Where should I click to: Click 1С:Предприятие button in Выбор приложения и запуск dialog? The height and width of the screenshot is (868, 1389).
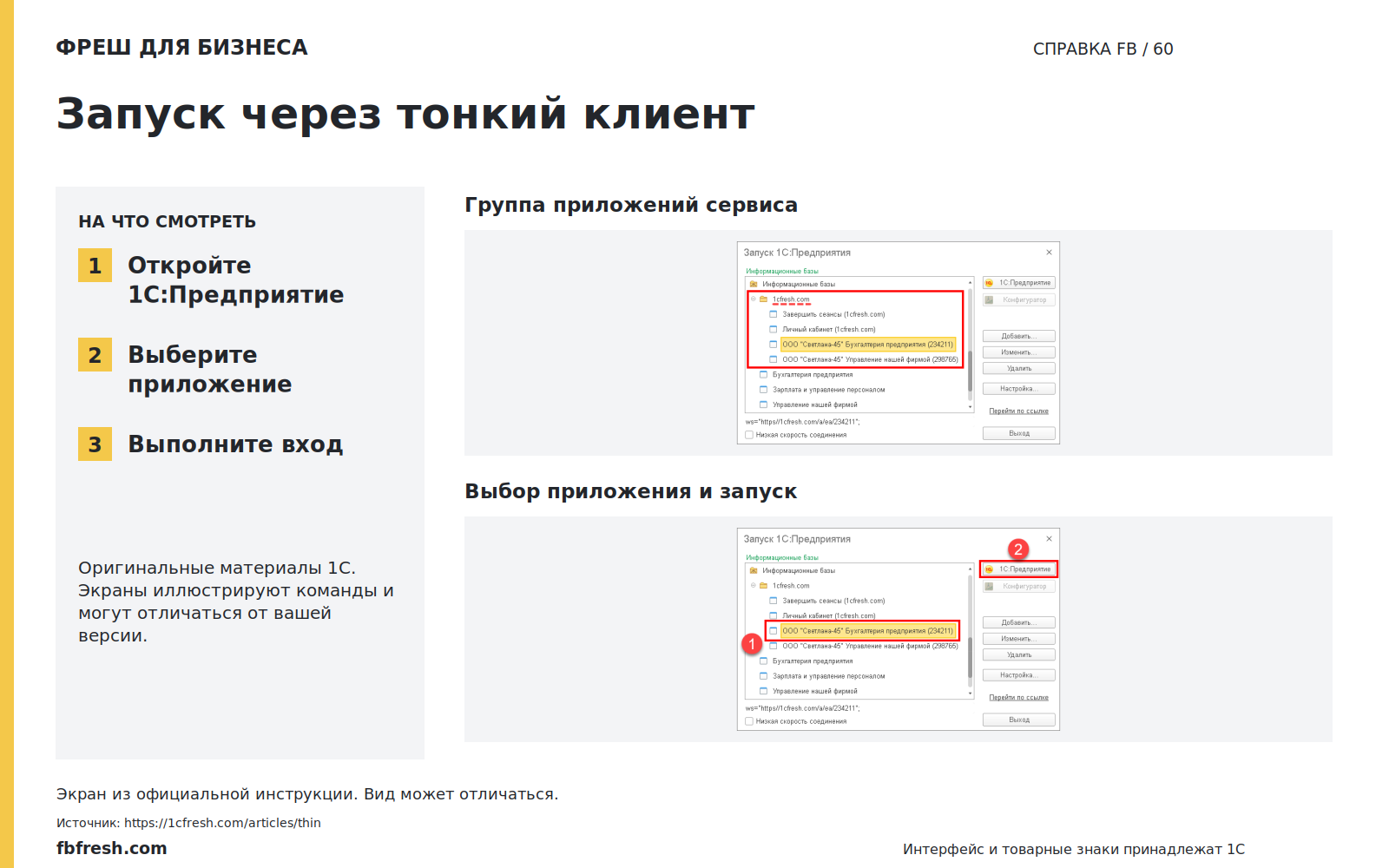pos(1019,569)
